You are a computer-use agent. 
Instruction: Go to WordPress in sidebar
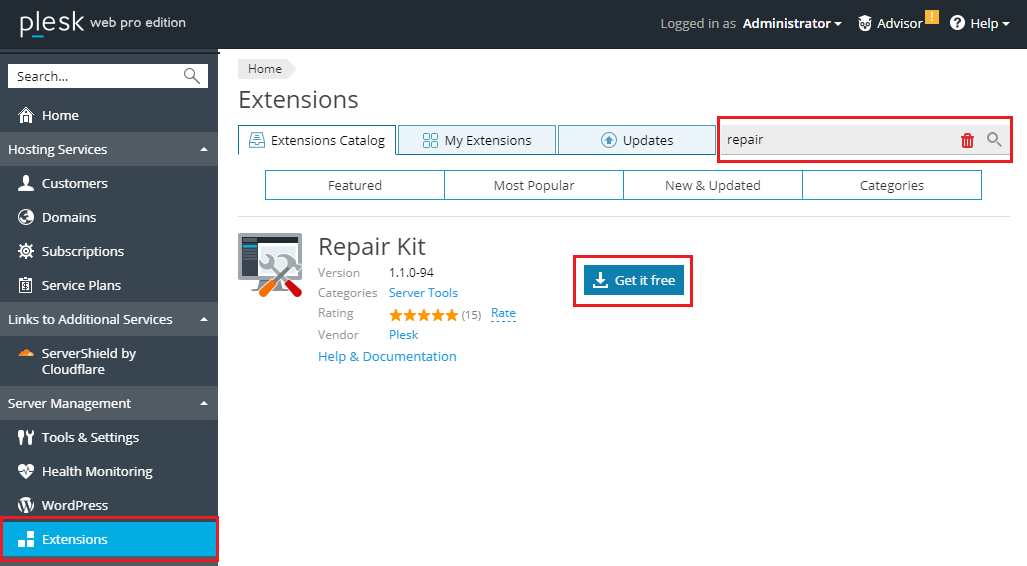point(74,505)
